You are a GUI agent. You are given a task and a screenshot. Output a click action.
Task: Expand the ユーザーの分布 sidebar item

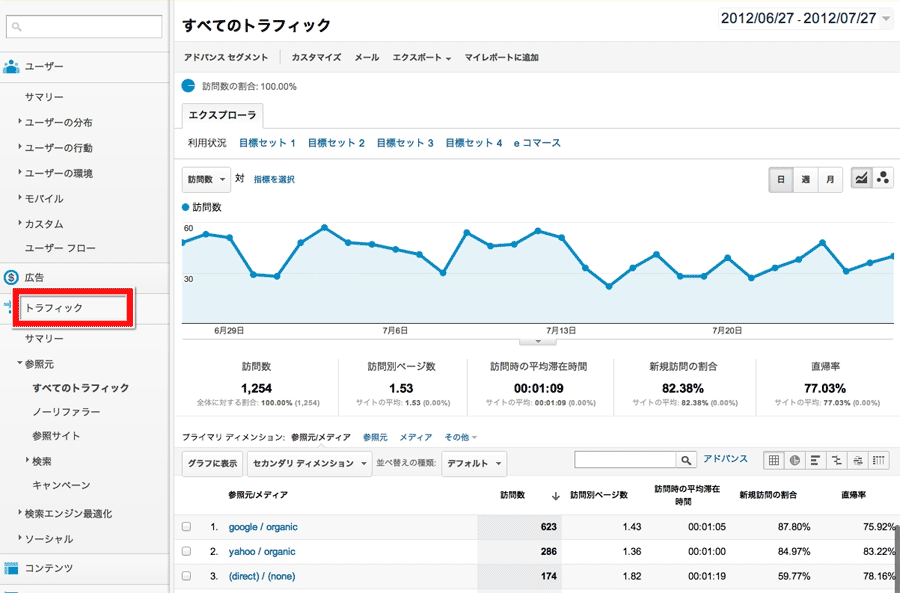tap(59, 122)
